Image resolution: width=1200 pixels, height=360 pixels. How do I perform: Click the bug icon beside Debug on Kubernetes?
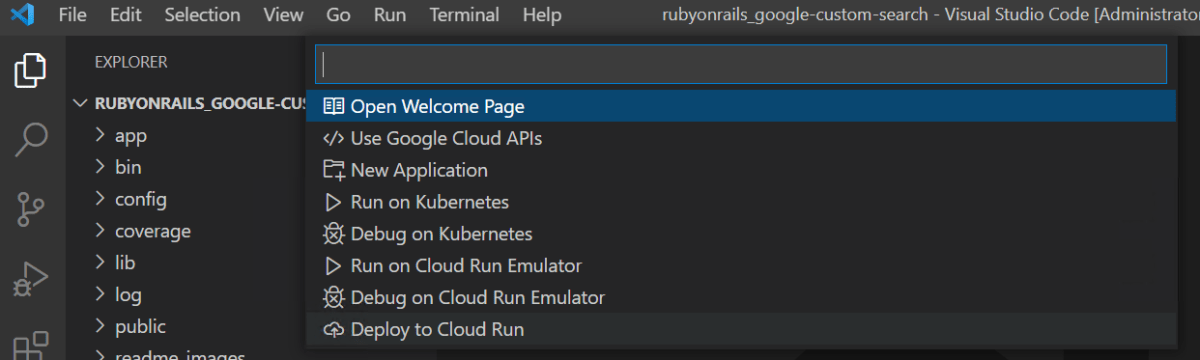pos(334,234)
